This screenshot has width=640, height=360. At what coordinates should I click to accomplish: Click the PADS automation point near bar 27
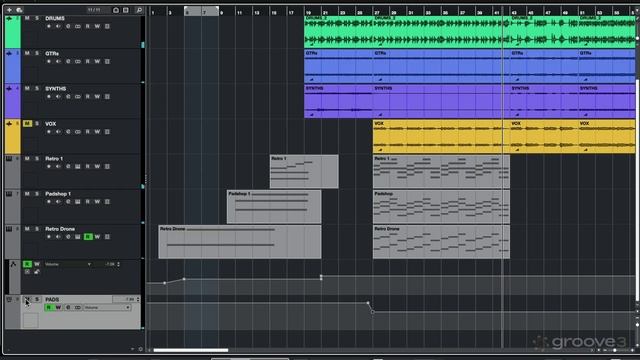[x=372, y=312]
